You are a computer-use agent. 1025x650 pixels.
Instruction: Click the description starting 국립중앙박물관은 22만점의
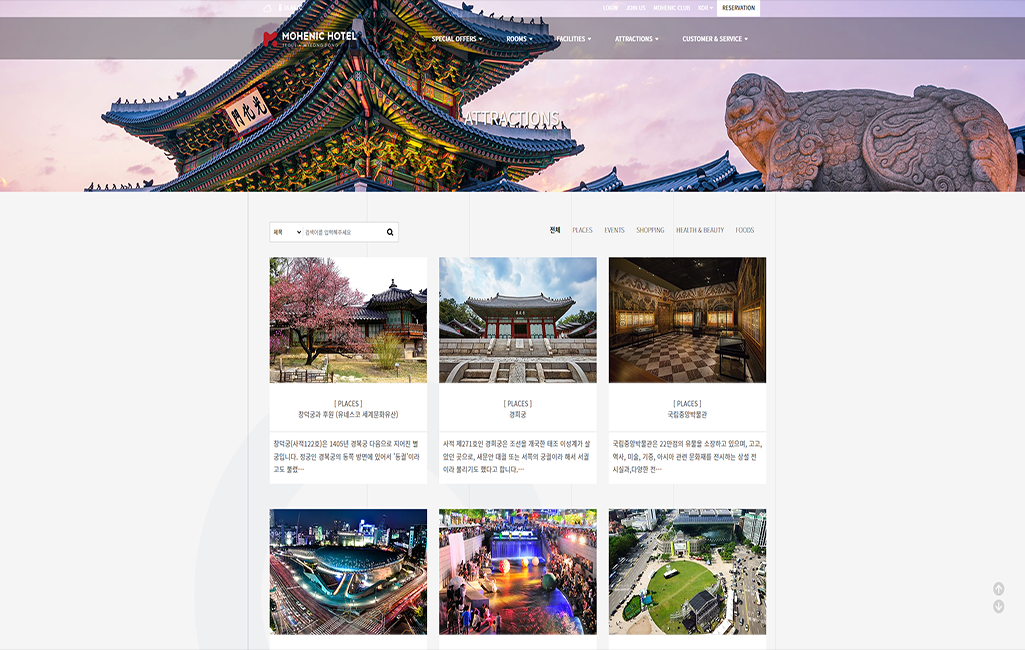687,456
